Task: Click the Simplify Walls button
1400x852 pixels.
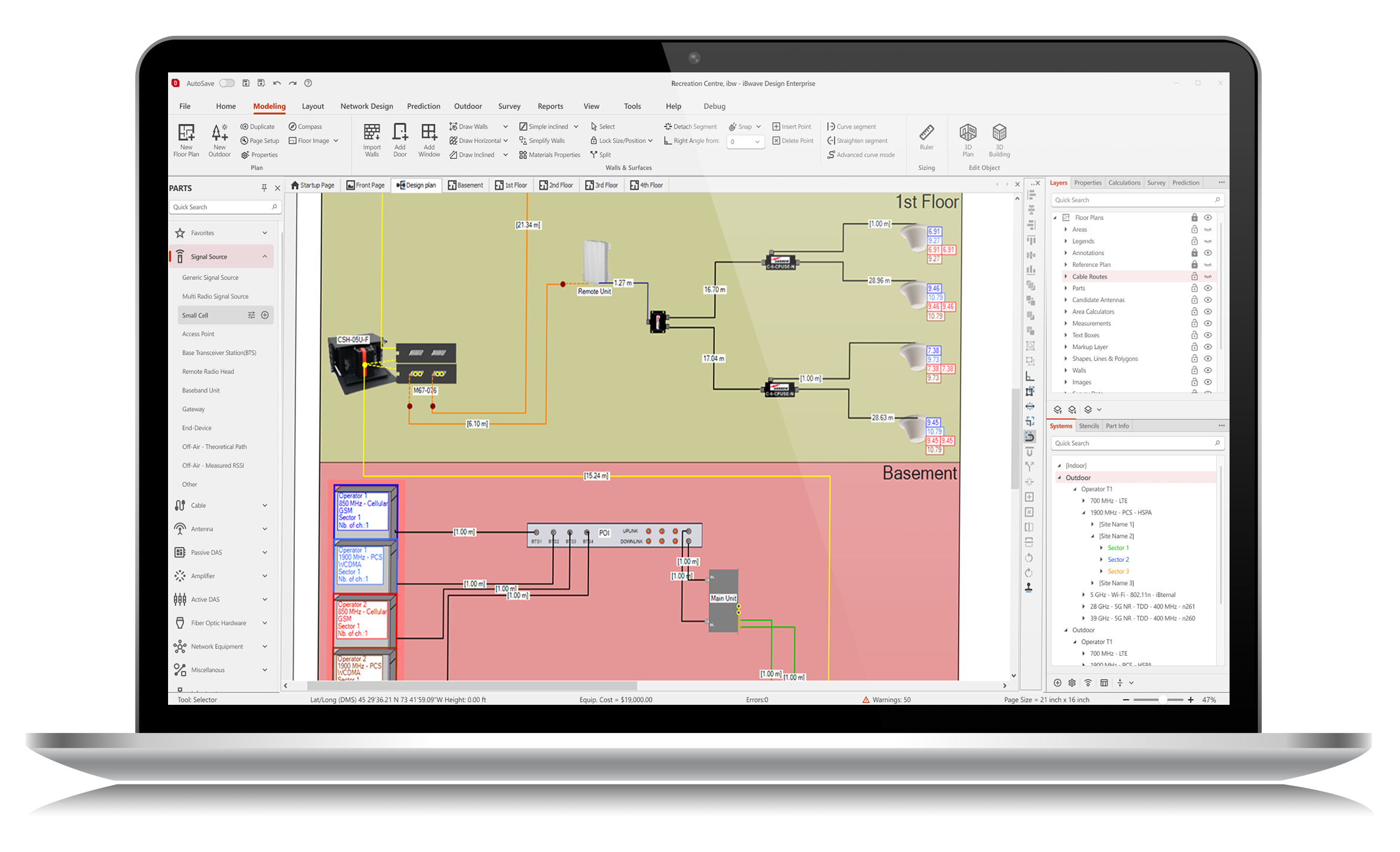Action: [542, 141]
